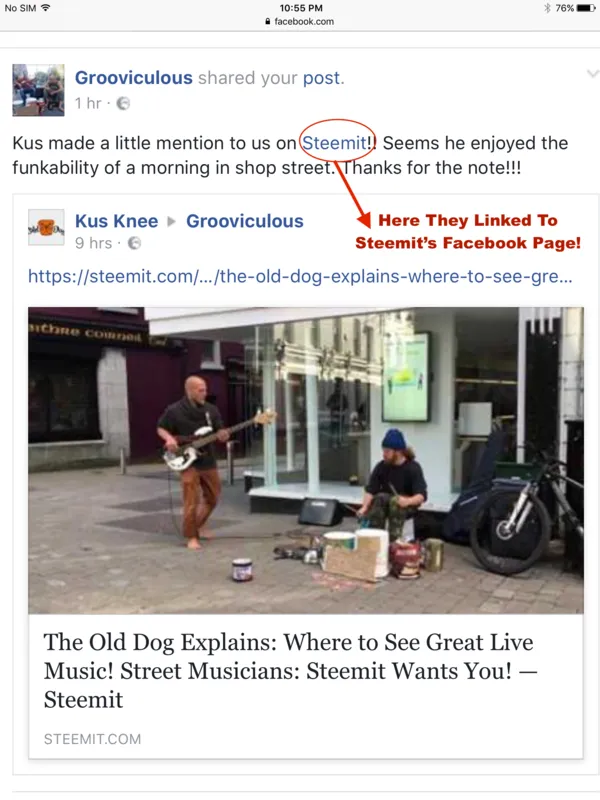The image size is (600, 800).
Task: Tap the Wi-Fi status icon
Action: (45, 8)
